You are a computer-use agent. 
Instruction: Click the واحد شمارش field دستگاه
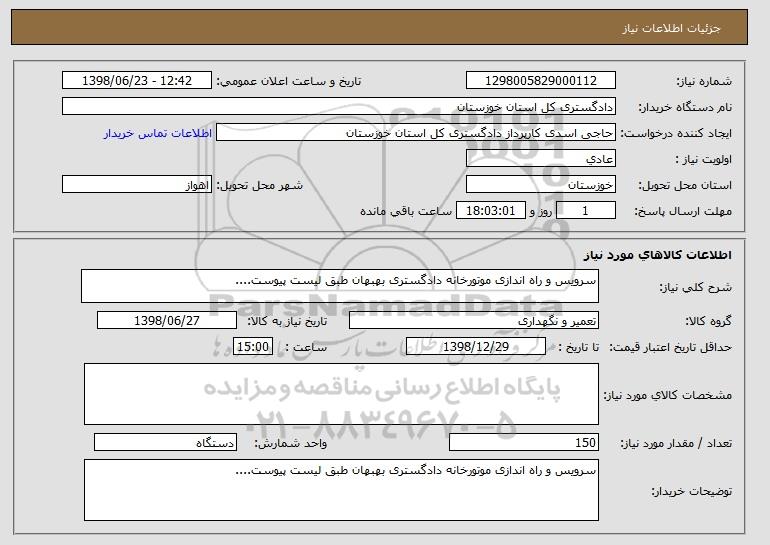pos(165,442)
